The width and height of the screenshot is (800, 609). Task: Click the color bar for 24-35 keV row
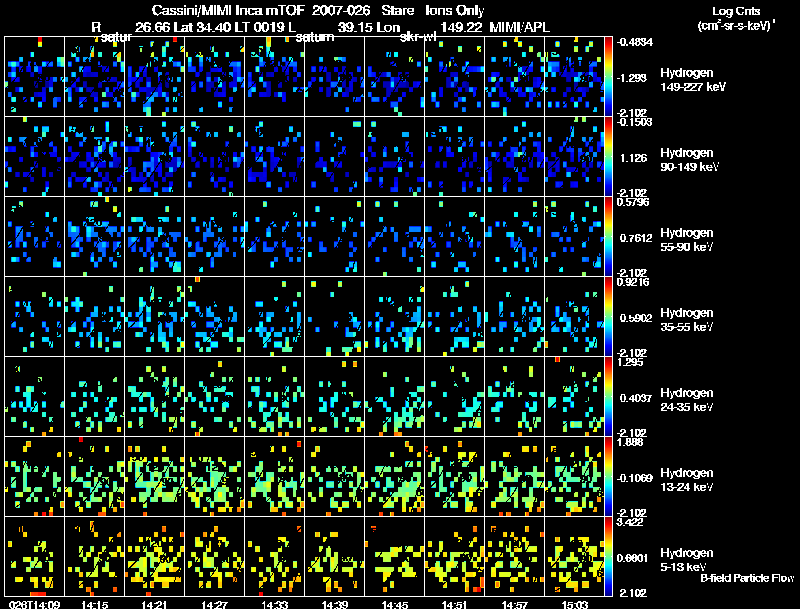click(608, 396)
